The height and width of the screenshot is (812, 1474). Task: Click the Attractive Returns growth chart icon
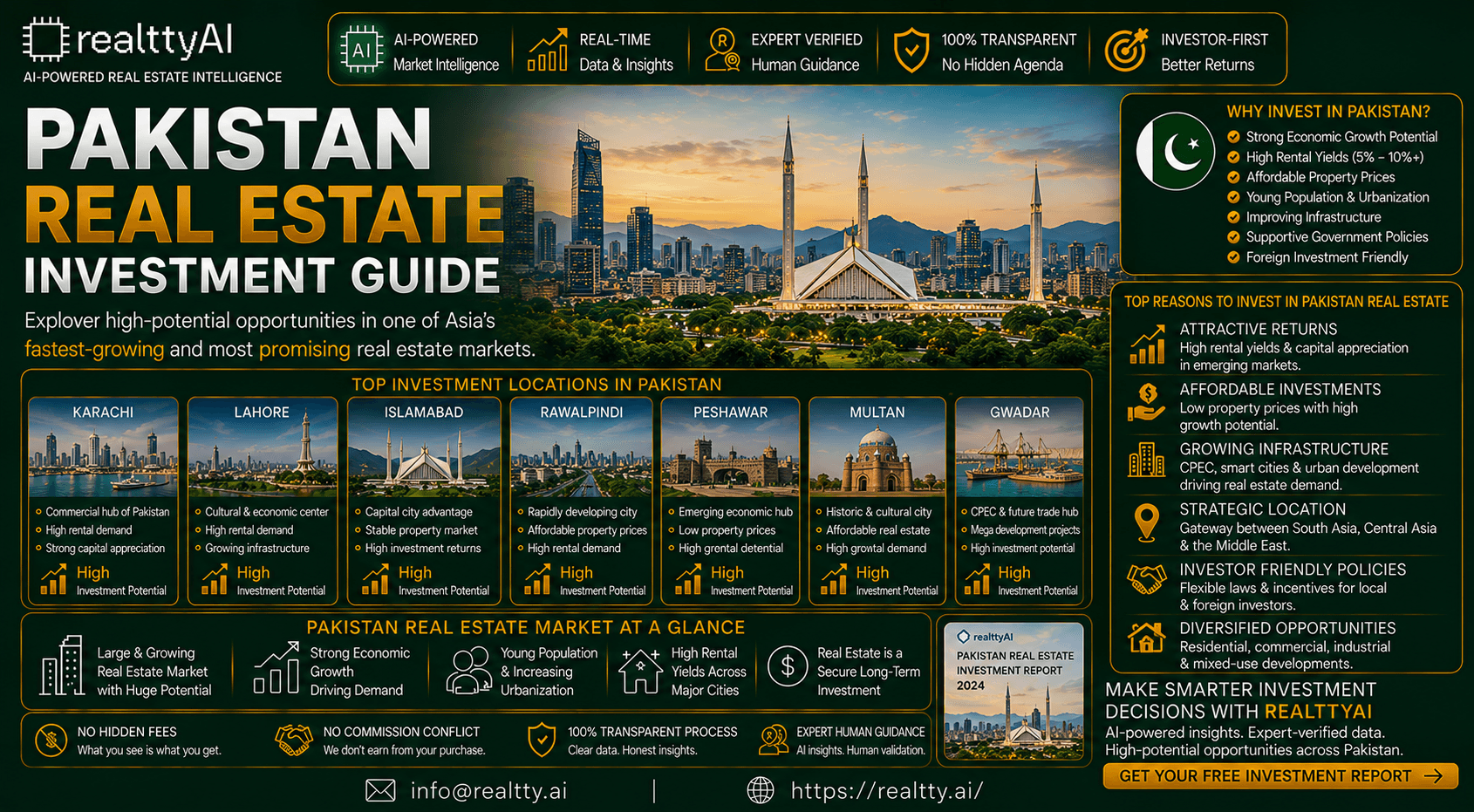click(1147, 345)
